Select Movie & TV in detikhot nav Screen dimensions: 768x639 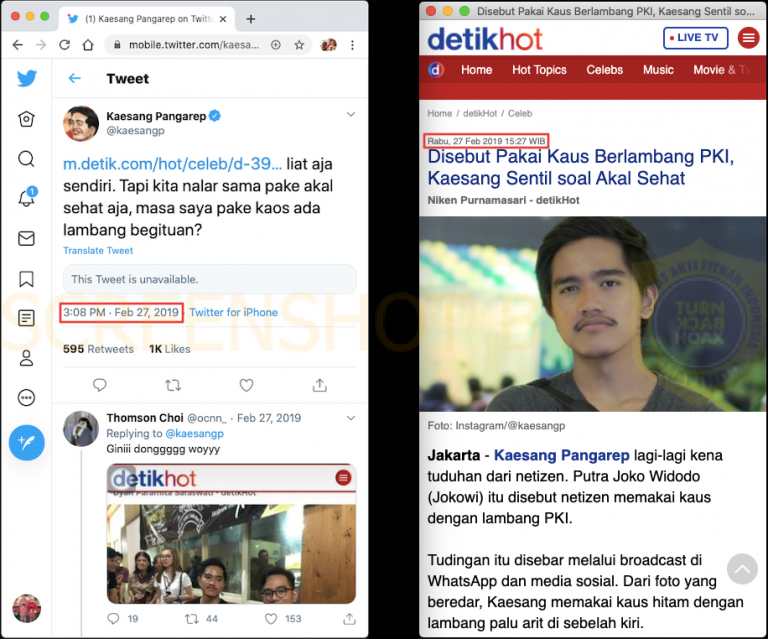coord(722,70)
